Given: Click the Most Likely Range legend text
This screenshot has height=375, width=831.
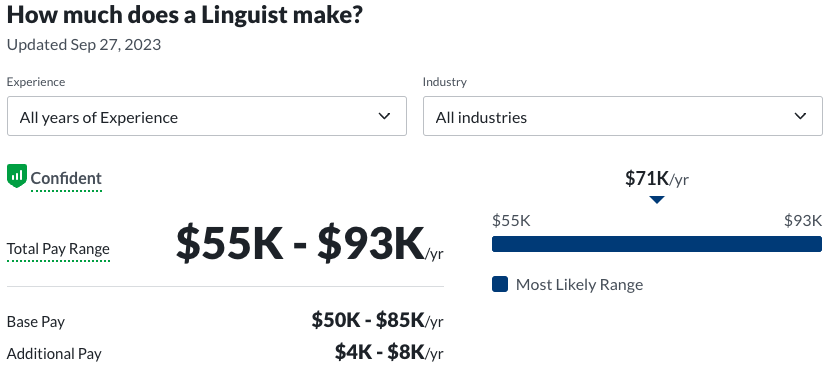Looking at the screenshot, I should point(579,285).
